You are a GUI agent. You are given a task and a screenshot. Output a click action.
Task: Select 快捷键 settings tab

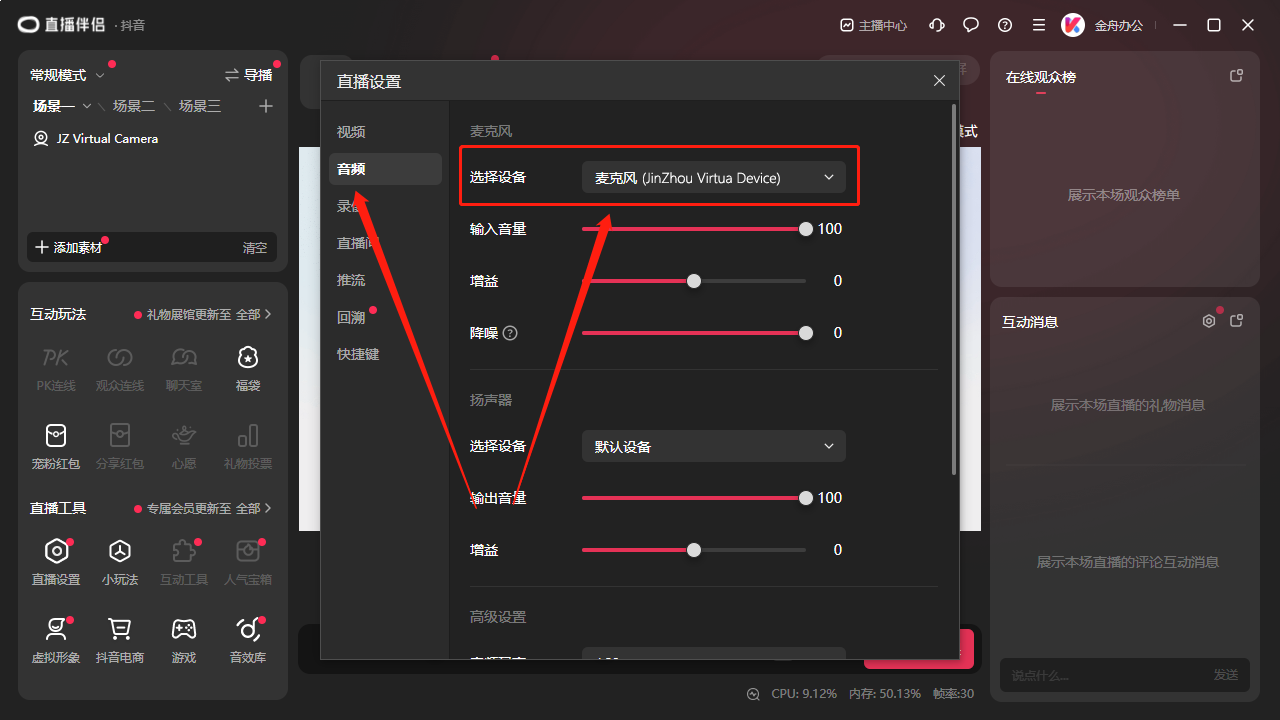tap(385, 354)
